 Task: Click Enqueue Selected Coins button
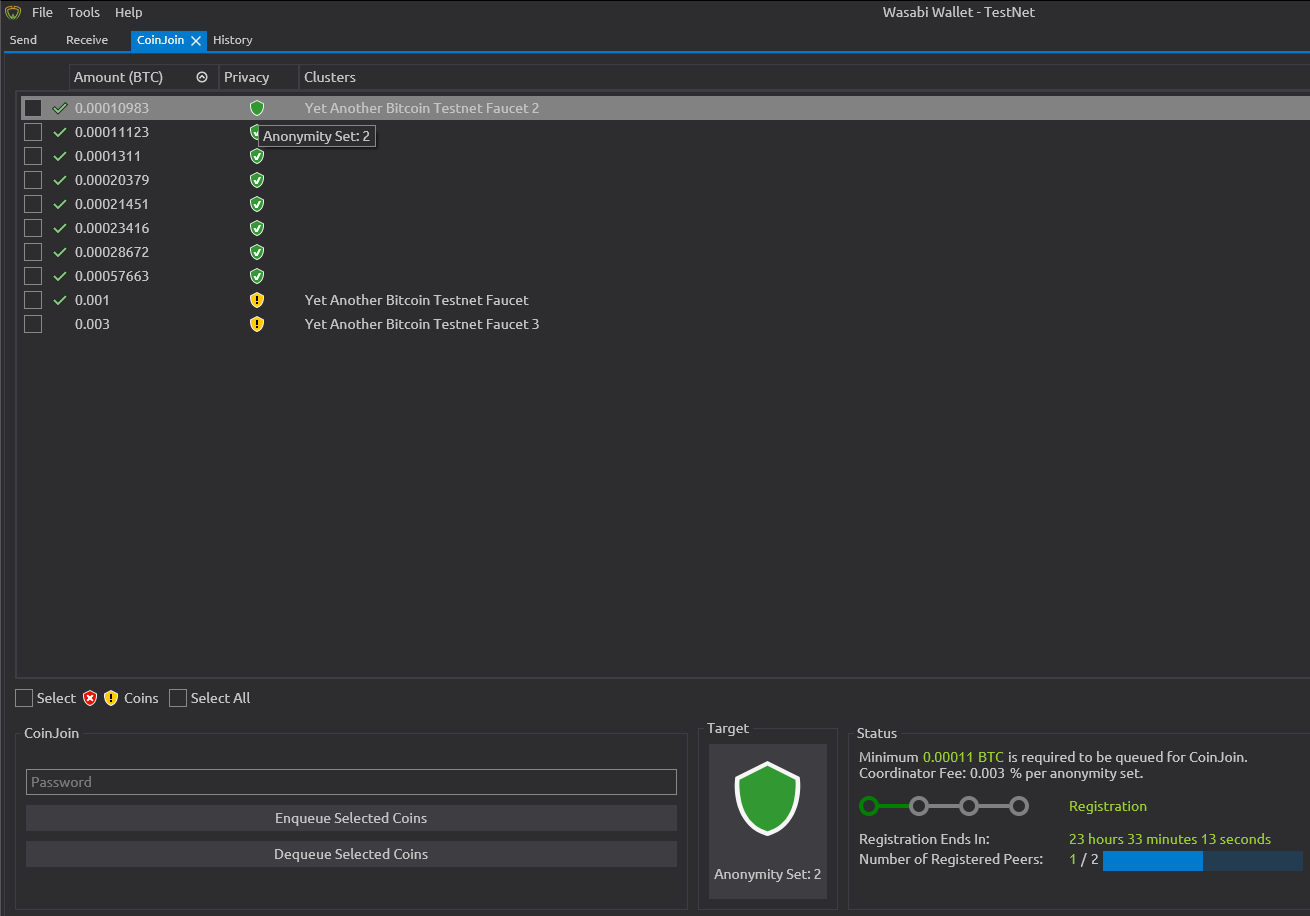coord(351,818)
